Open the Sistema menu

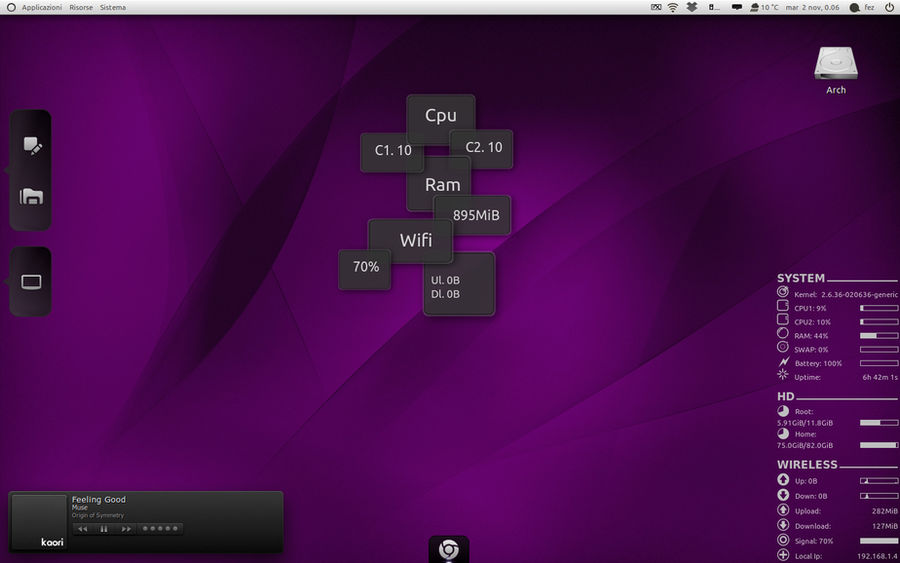[x=112, y=7]
